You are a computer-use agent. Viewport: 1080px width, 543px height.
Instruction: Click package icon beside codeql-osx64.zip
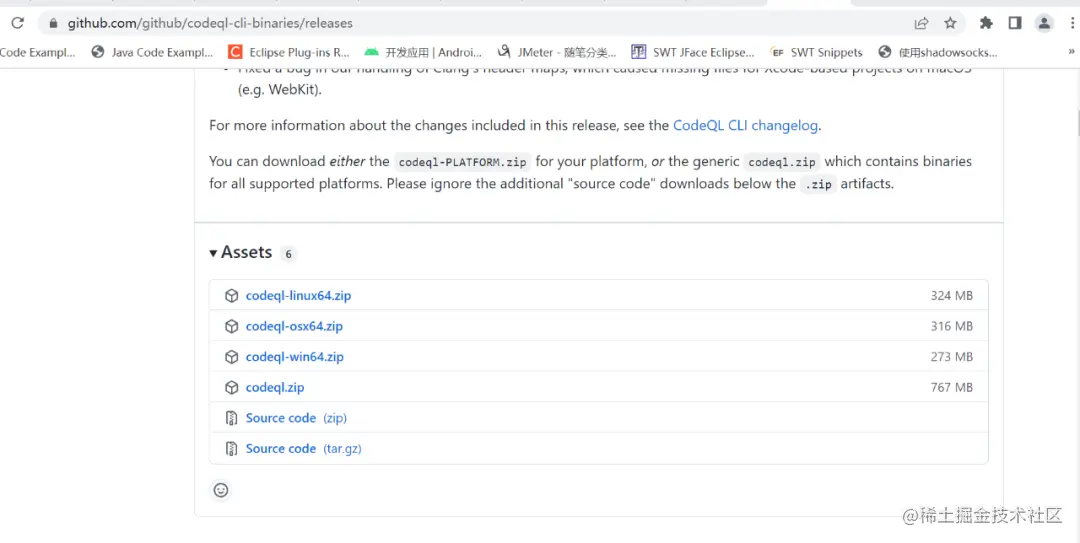[231, 326]
